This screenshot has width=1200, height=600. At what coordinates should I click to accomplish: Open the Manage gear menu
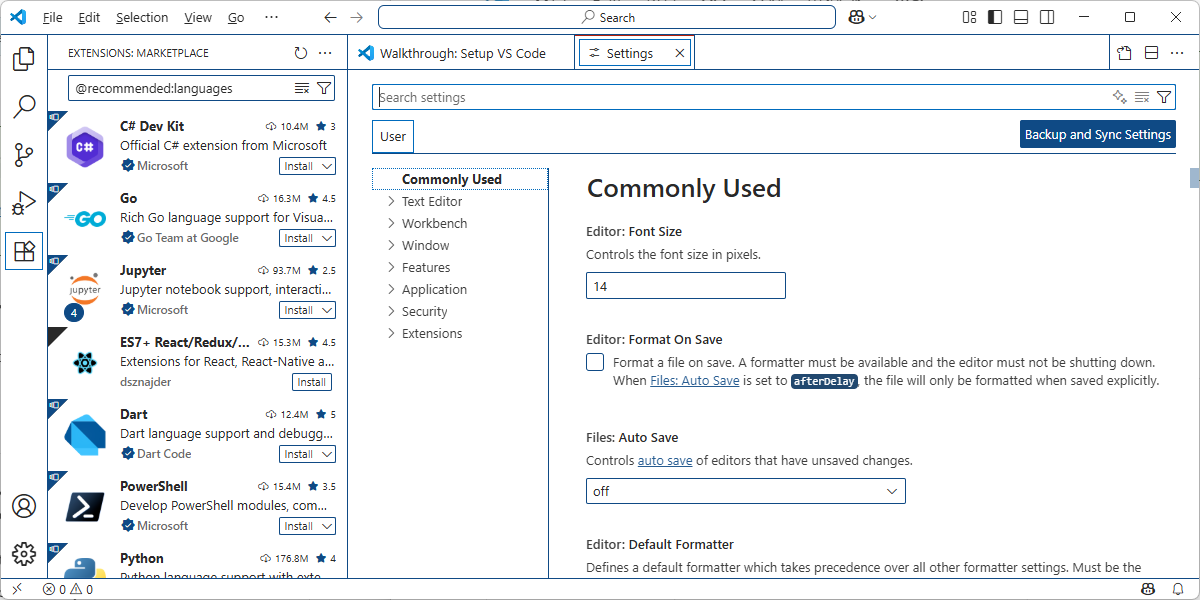(24, 553)
